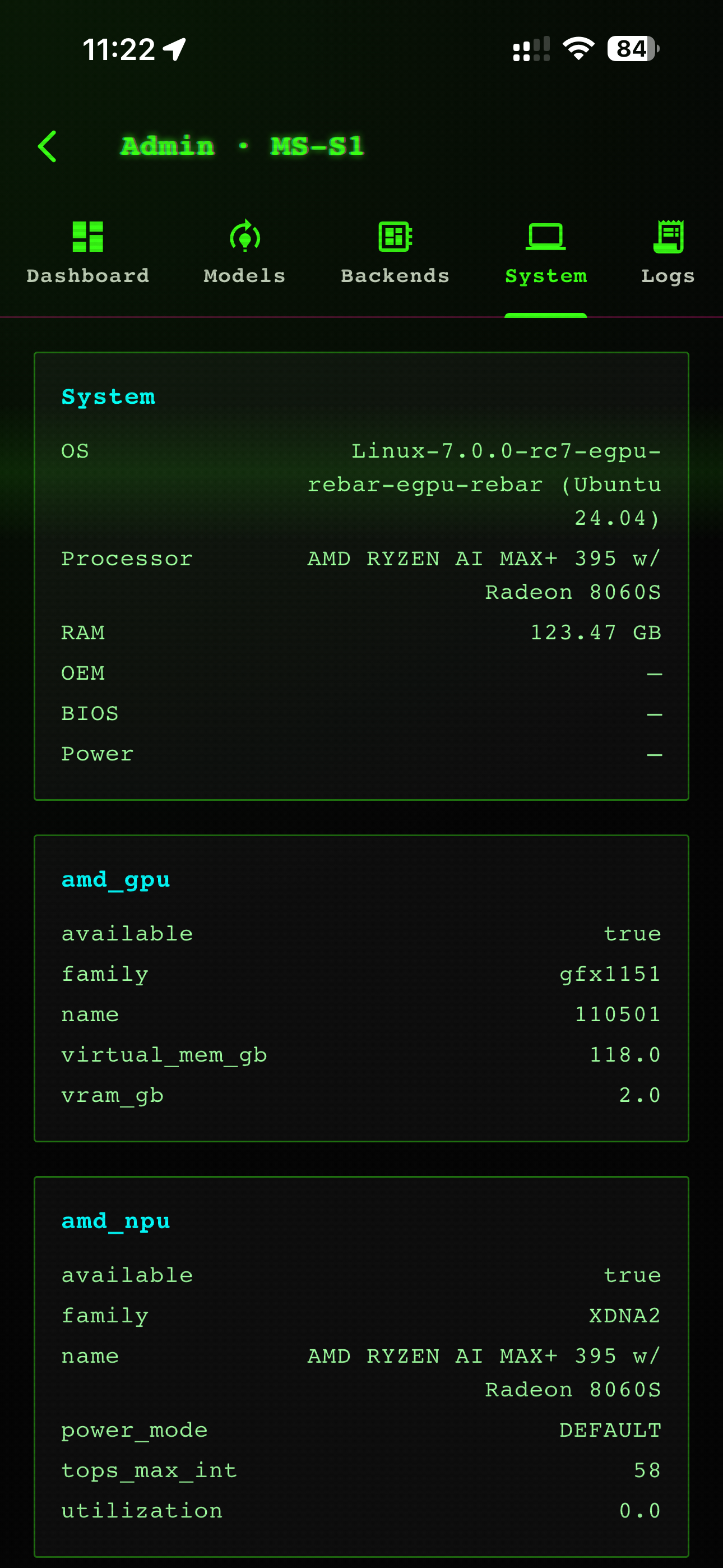Tap the amd_npu section heading
The width and height of the screenshot is (723, 1568).
115,1221
